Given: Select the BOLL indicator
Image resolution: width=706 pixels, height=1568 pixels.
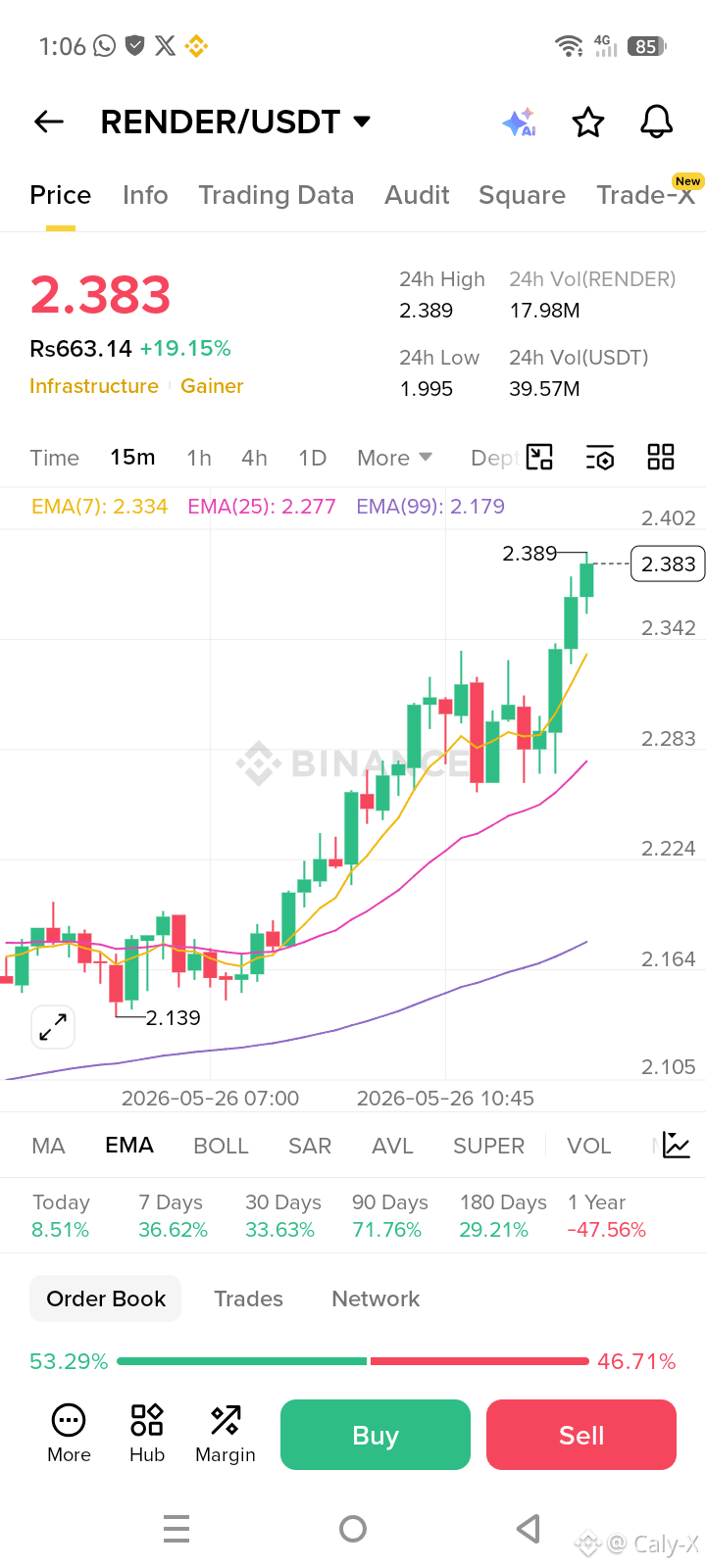Looking at the screenshot, I should coord(221,1146).
